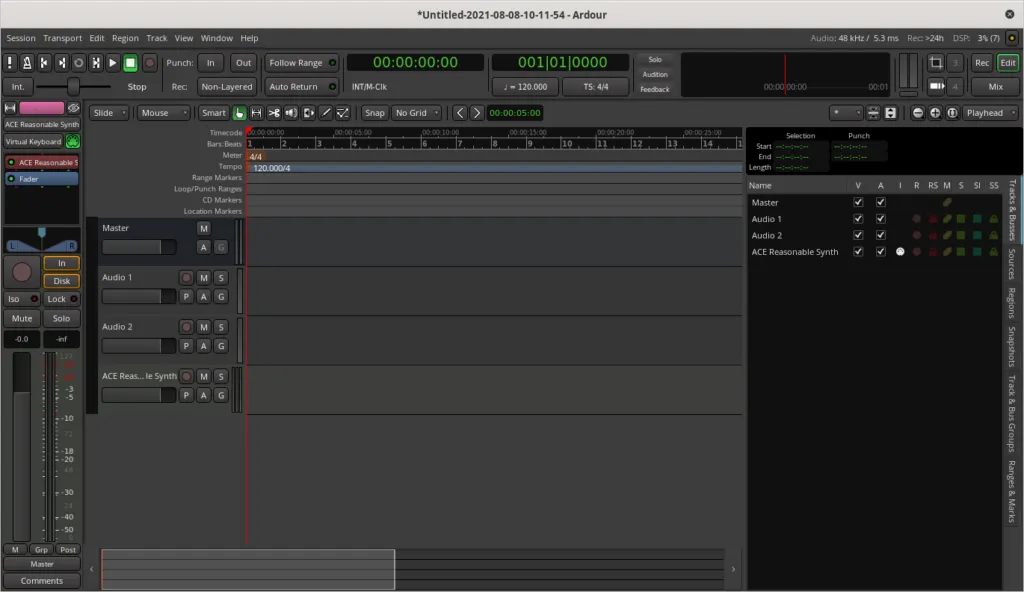Click the zoom in magnifier icon
The width and height of the screenshot is (1024, 592).
point(935,113)
